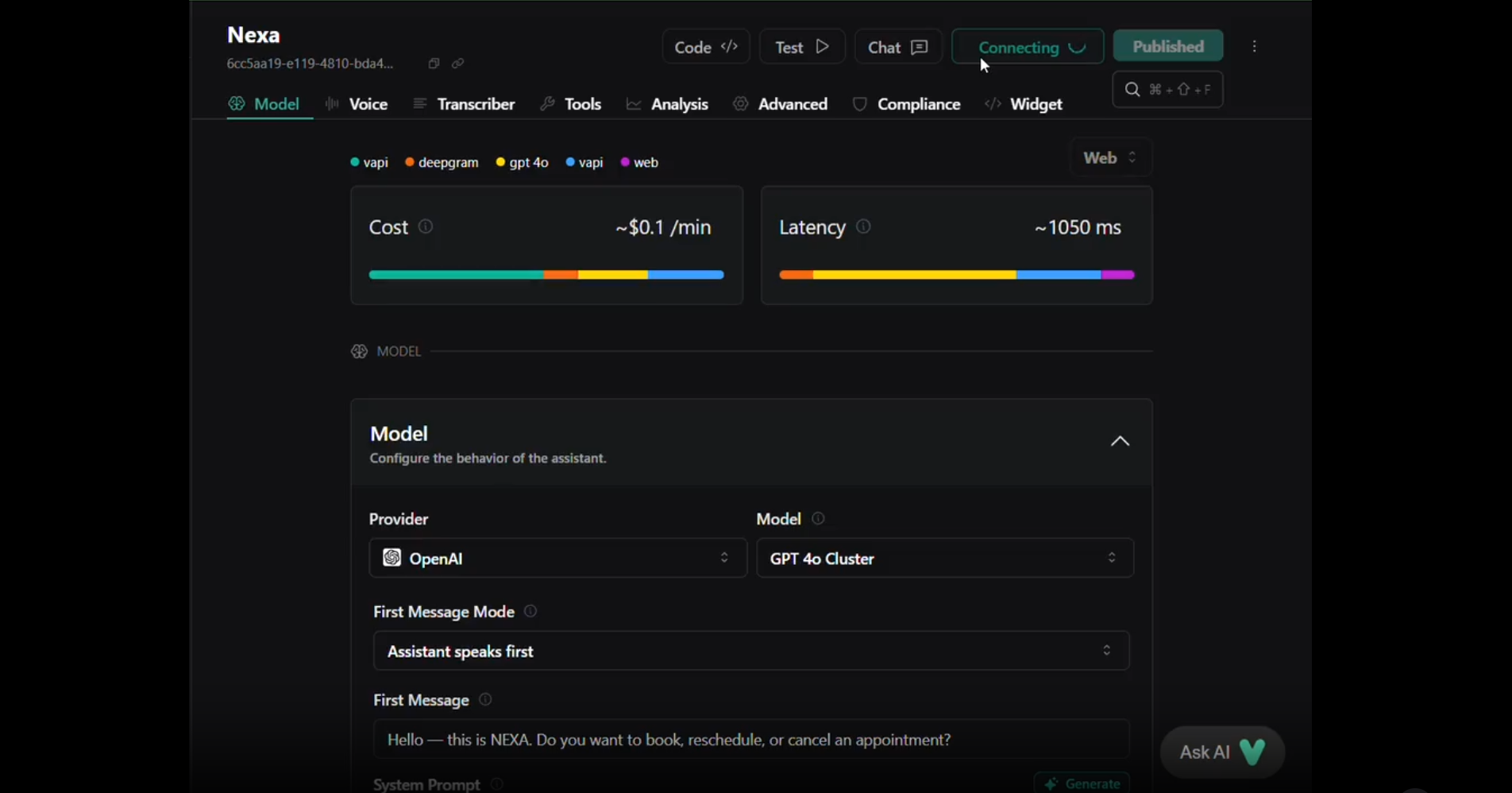The image size is (1512, 793).
Task: Open the Web selector dropdown
Action: pos(1110,158)
